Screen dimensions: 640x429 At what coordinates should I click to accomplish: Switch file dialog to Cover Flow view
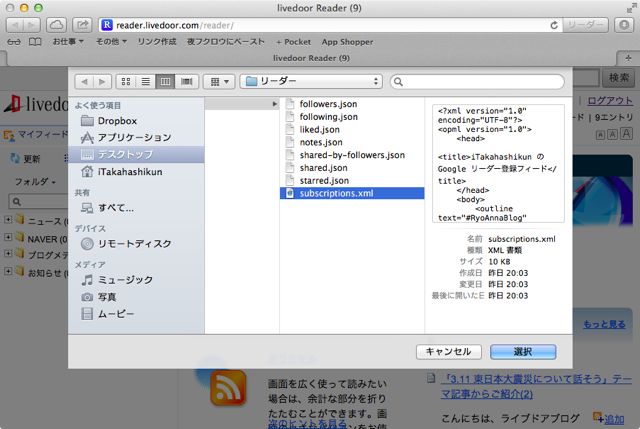point(187,82)
